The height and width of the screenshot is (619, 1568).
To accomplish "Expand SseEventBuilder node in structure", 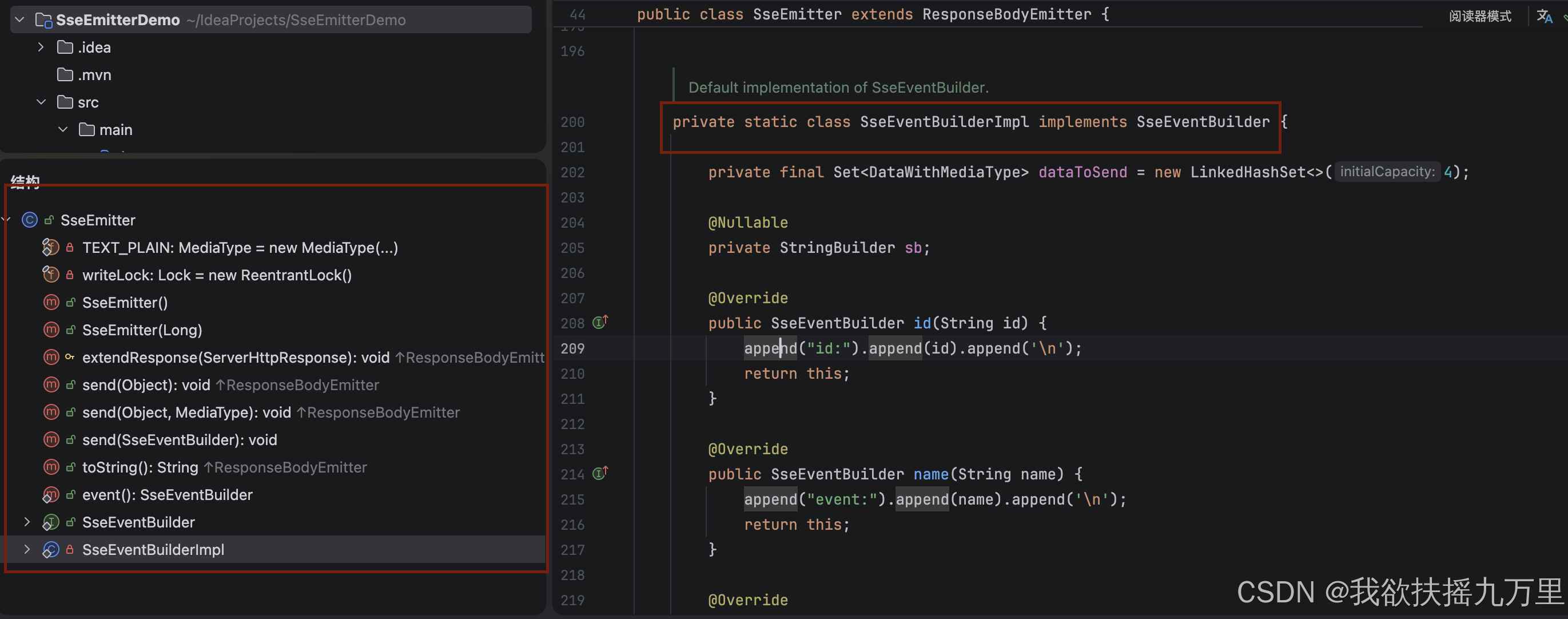I will [27, 522].
